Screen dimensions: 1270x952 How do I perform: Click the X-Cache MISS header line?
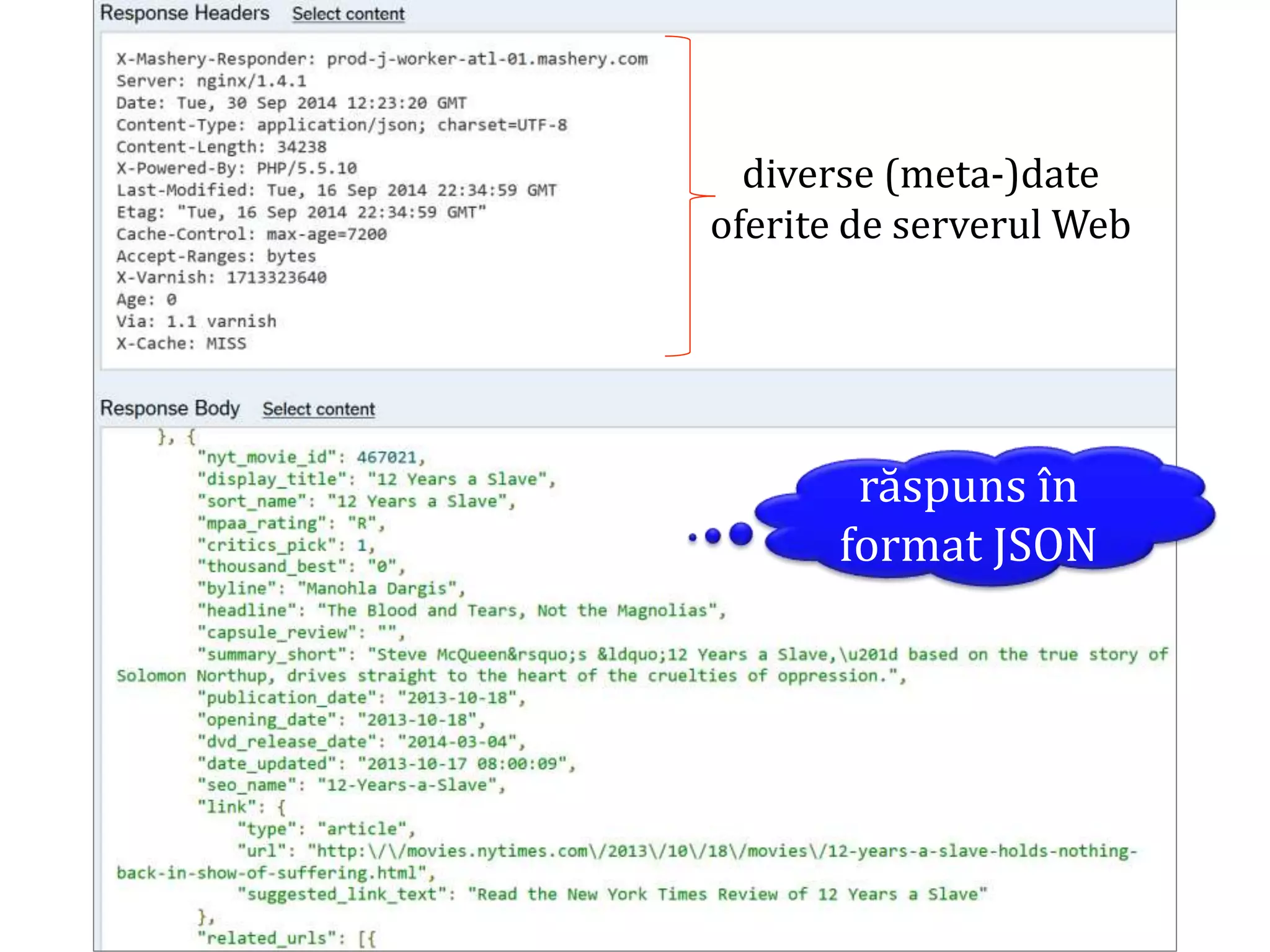[x=181, y=343]
